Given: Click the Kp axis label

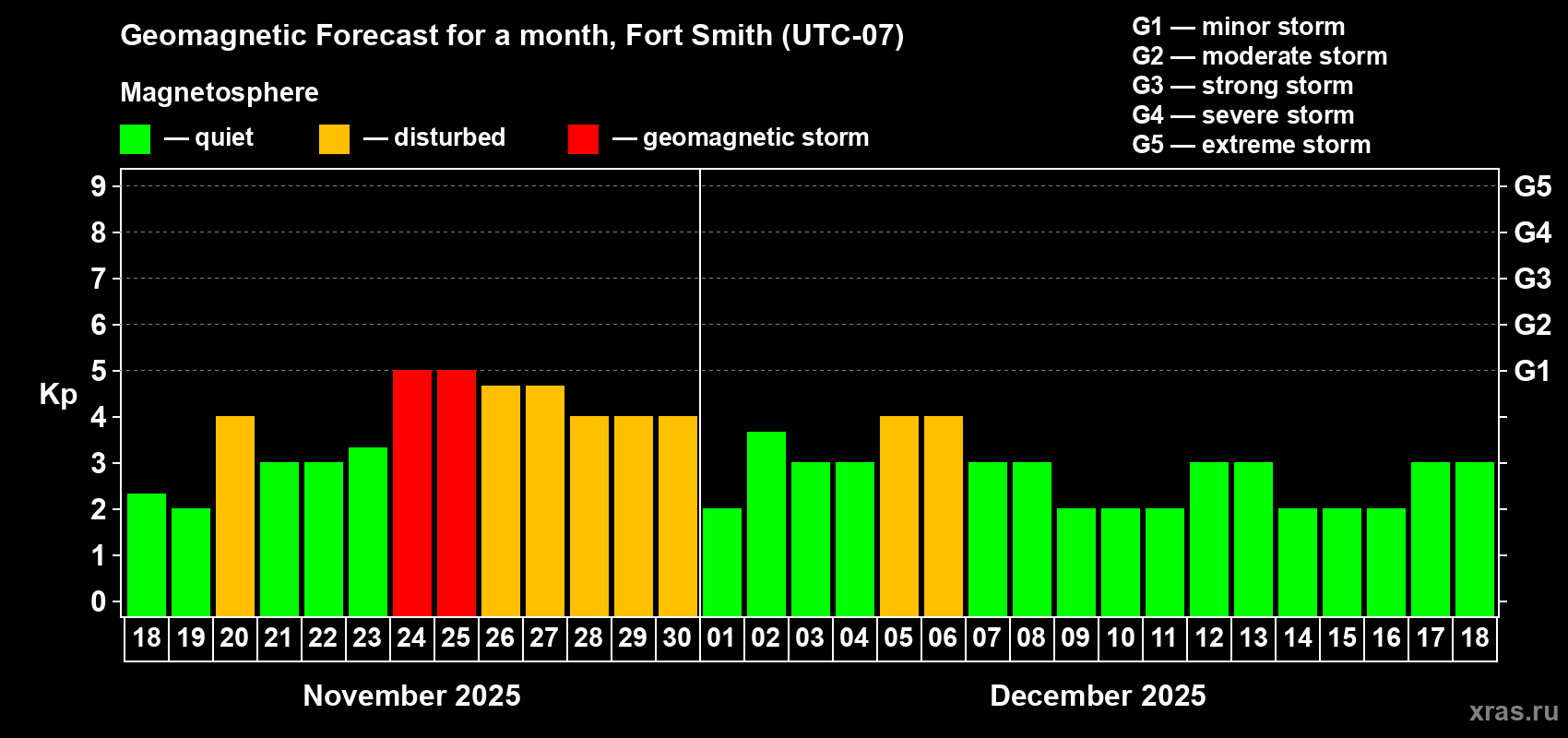Looking at the screenshot, I should click(x=58, y=394).
